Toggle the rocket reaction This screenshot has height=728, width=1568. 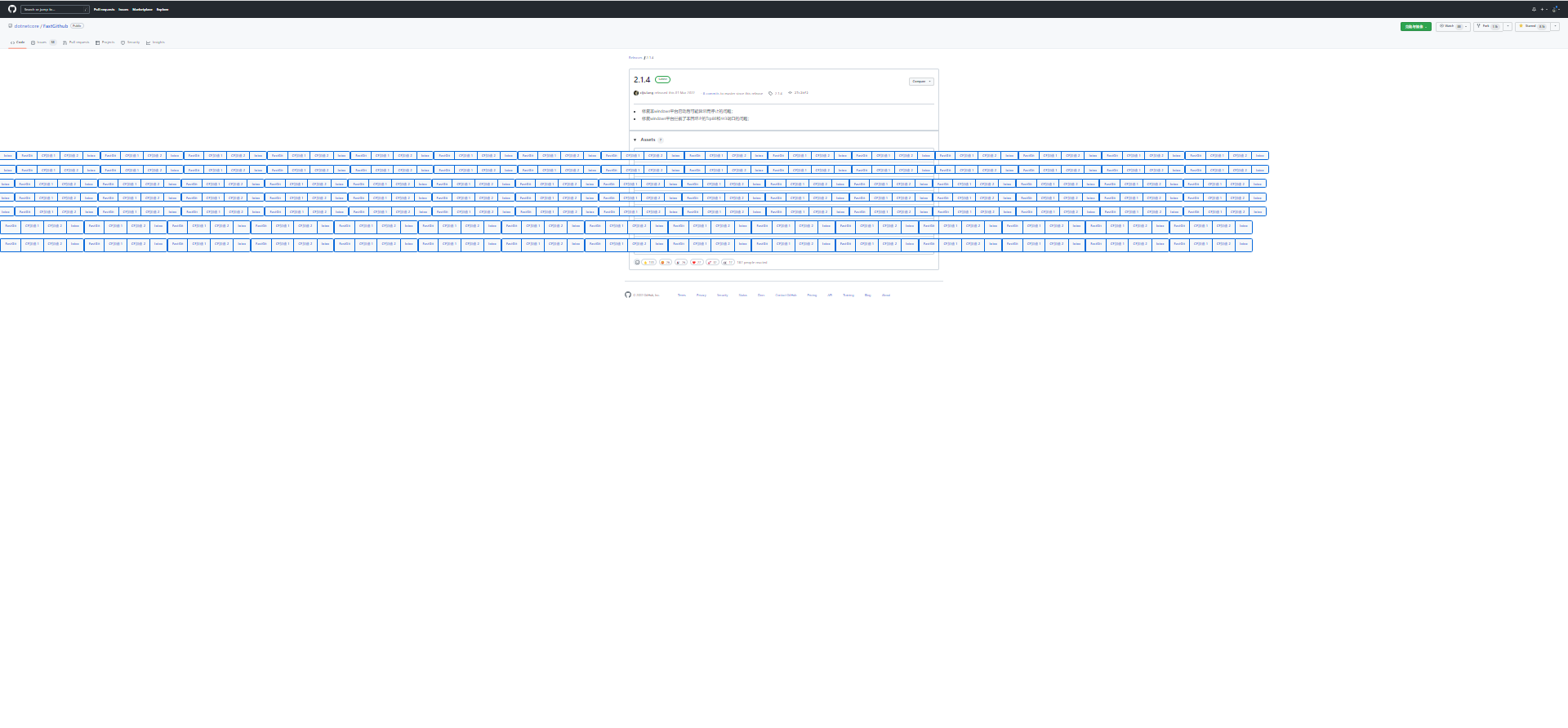pos(712,263)
